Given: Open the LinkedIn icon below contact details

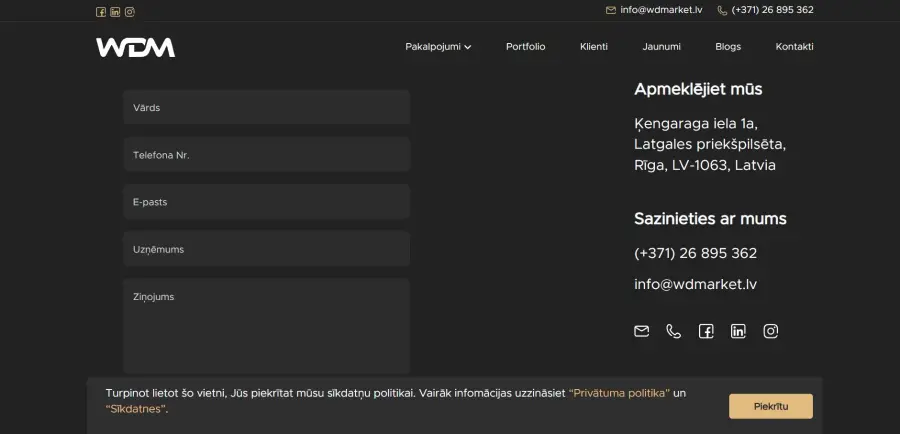Looking at the screenshot, I should [x=738, y=331].
